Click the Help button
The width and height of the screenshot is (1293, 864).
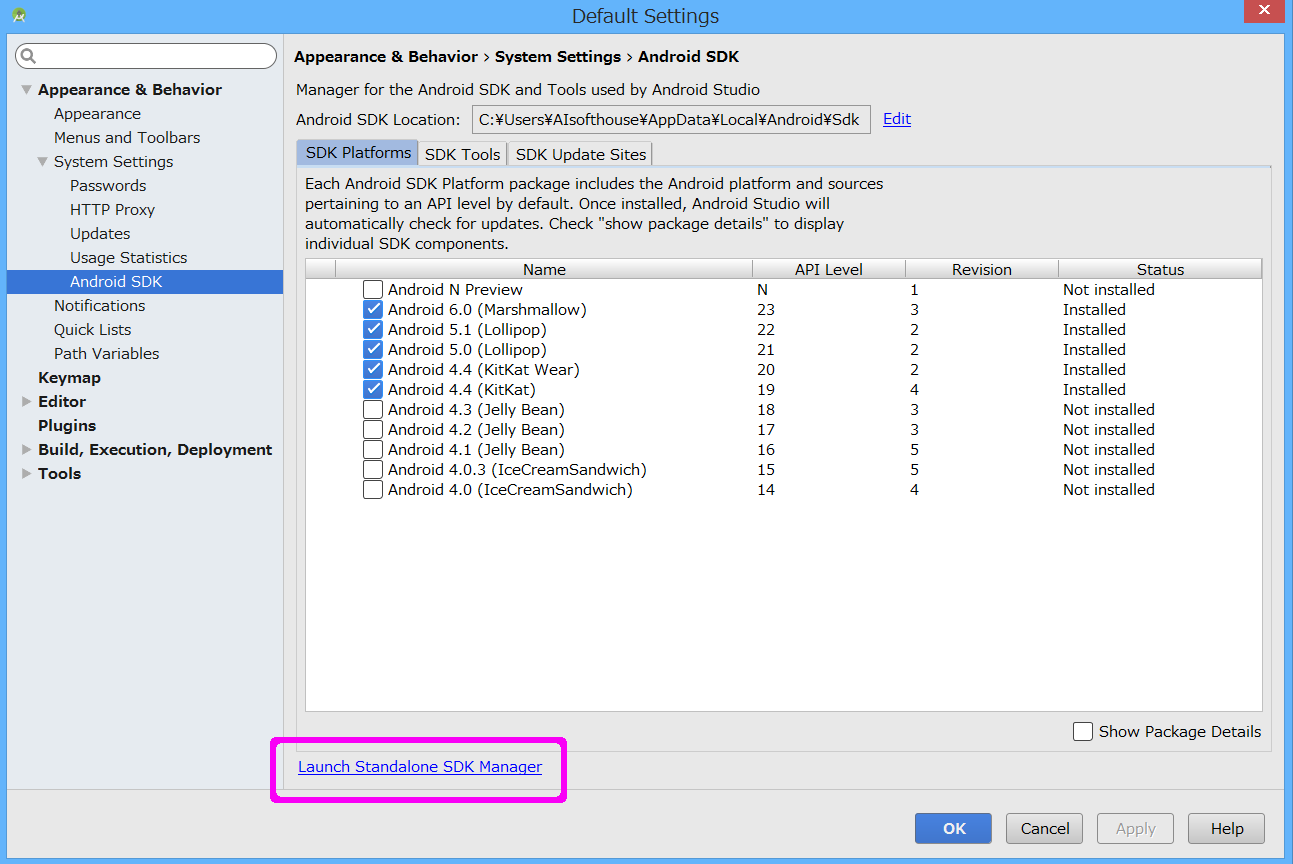click(1227, 828)
